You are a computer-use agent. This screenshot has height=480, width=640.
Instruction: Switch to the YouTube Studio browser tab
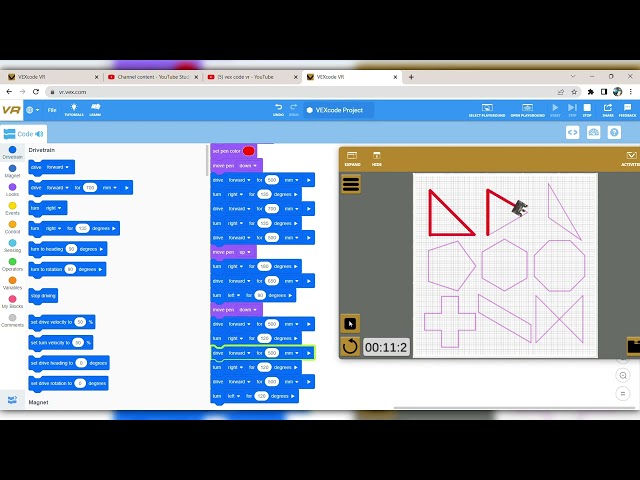[153, 77]
